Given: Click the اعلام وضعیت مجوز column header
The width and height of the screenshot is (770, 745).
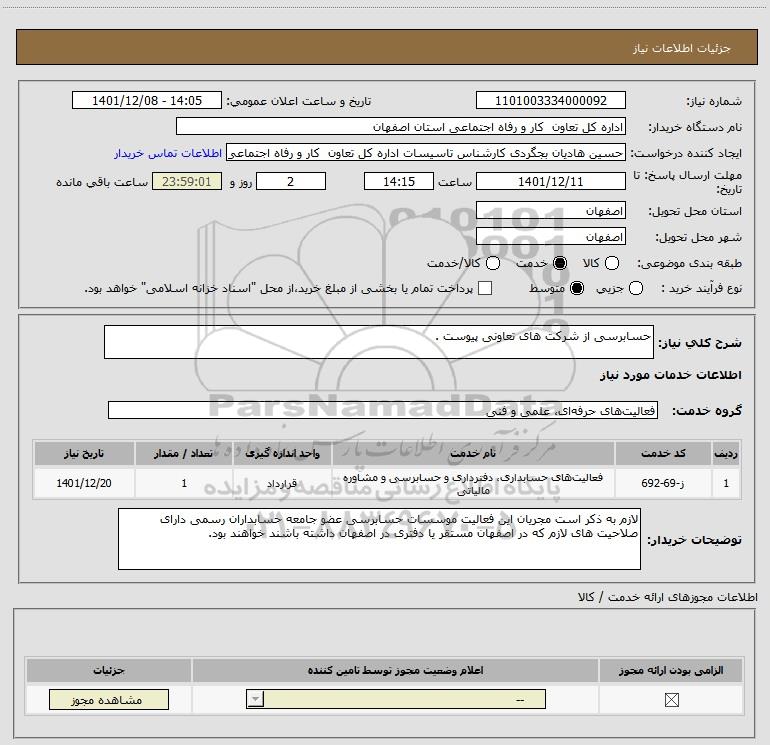Looking at the screenshot, I should [395, 670].
